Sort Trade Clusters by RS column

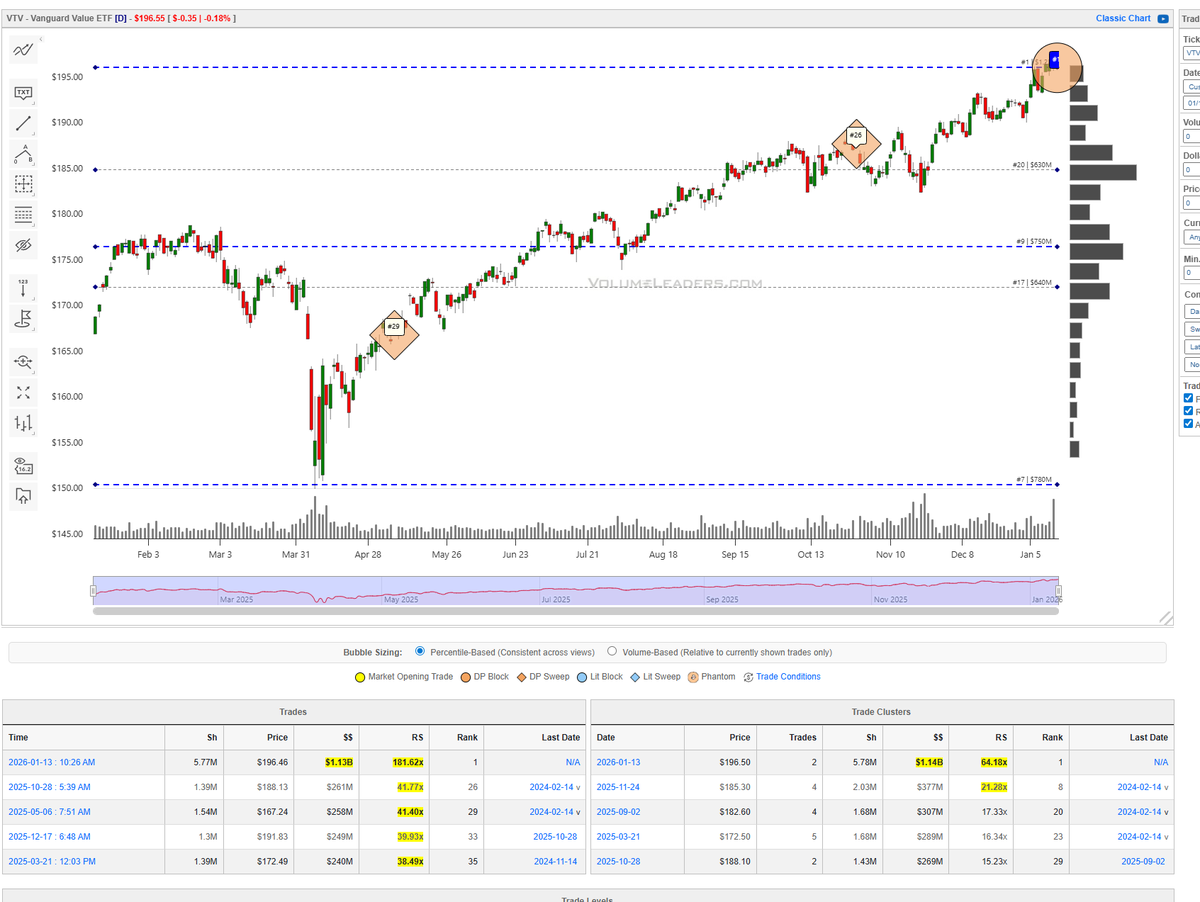pyautogui.click(x=1001, y=737)
